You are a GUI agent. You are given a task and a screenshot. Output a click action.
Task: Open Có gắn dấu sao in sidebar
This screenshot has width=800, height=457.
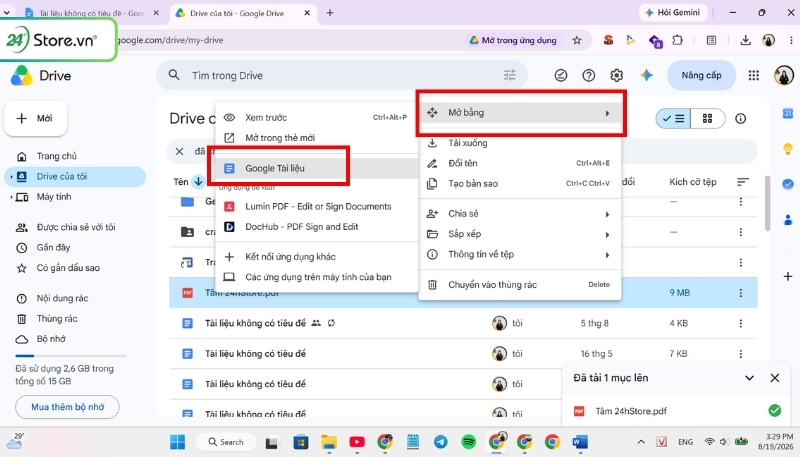point(75,268)
